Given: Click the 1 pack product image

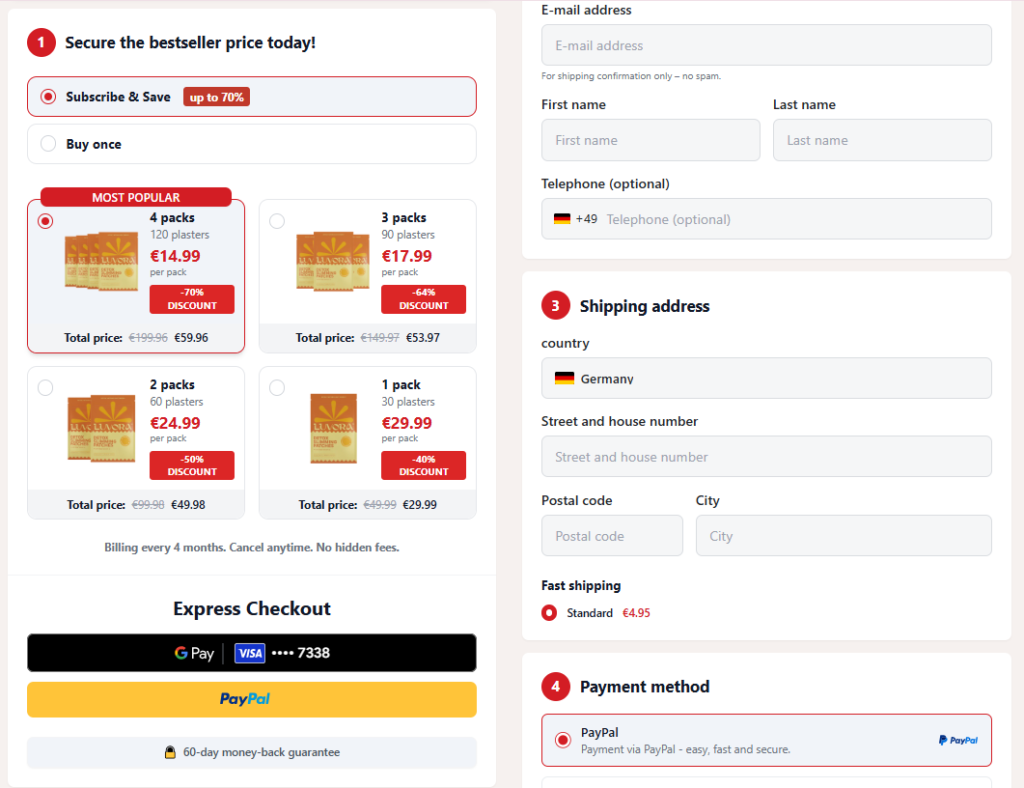Looking at the screenshot, I should 333,428.
